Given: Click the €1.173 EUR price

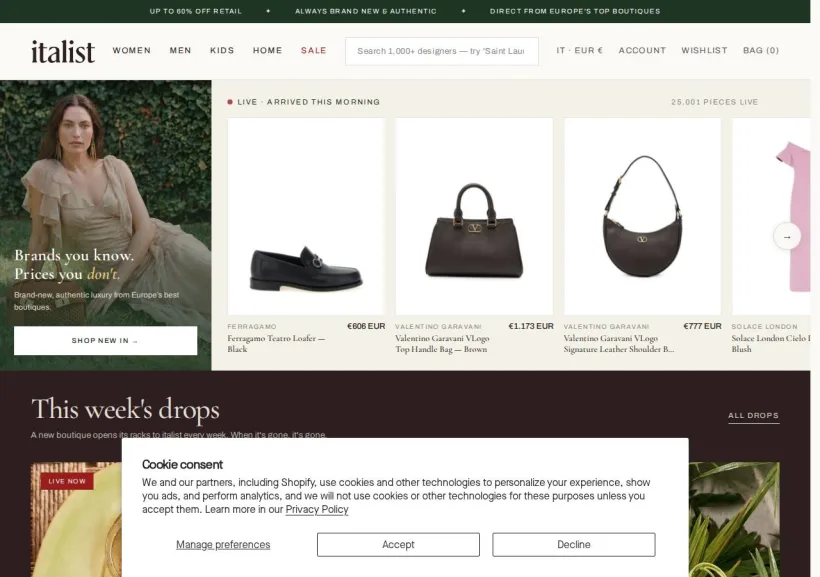Looking at the screenshot, I should pyautogui.click(x=531, y=326).
